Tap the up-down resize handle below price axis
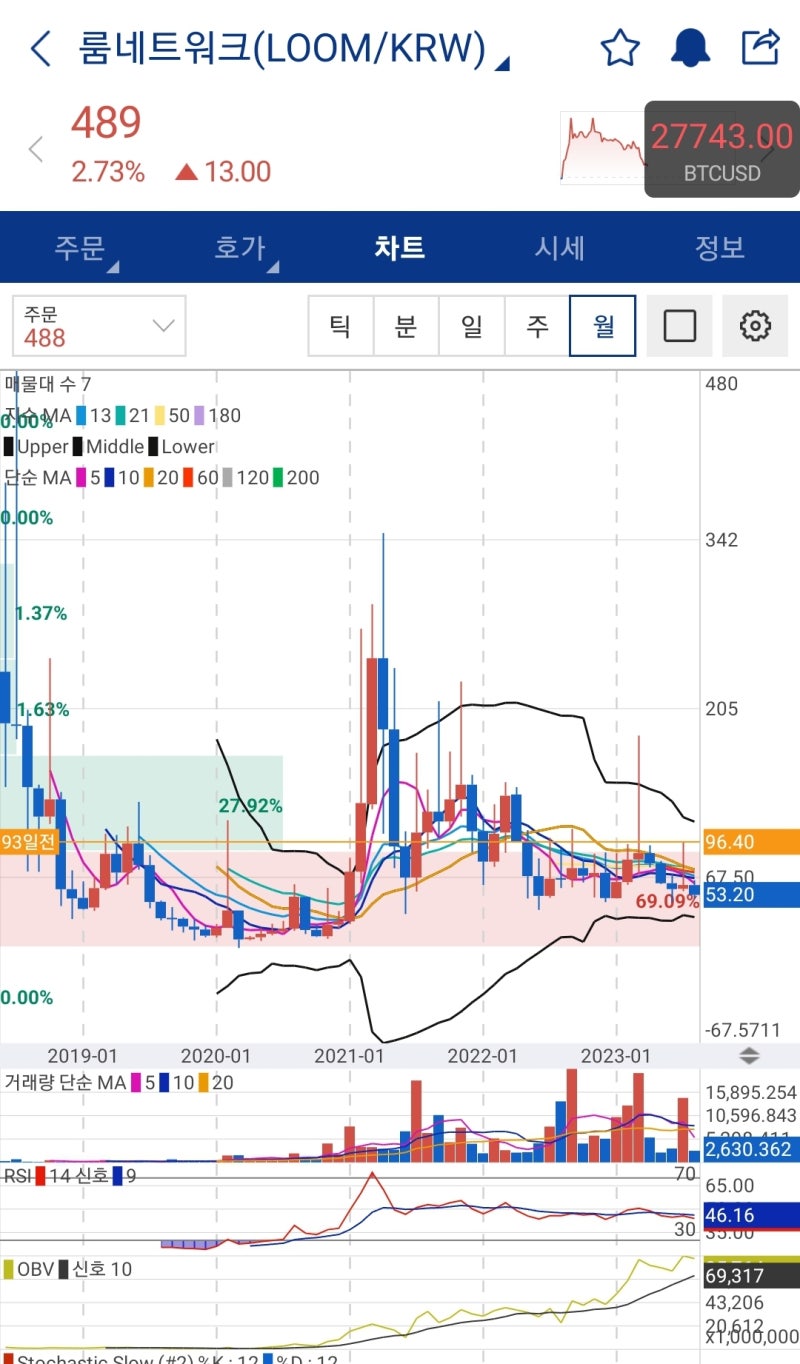Image resolution: width=800 pixels, height=1364 pixels. pyautogui.click(x=750, y=1056)
